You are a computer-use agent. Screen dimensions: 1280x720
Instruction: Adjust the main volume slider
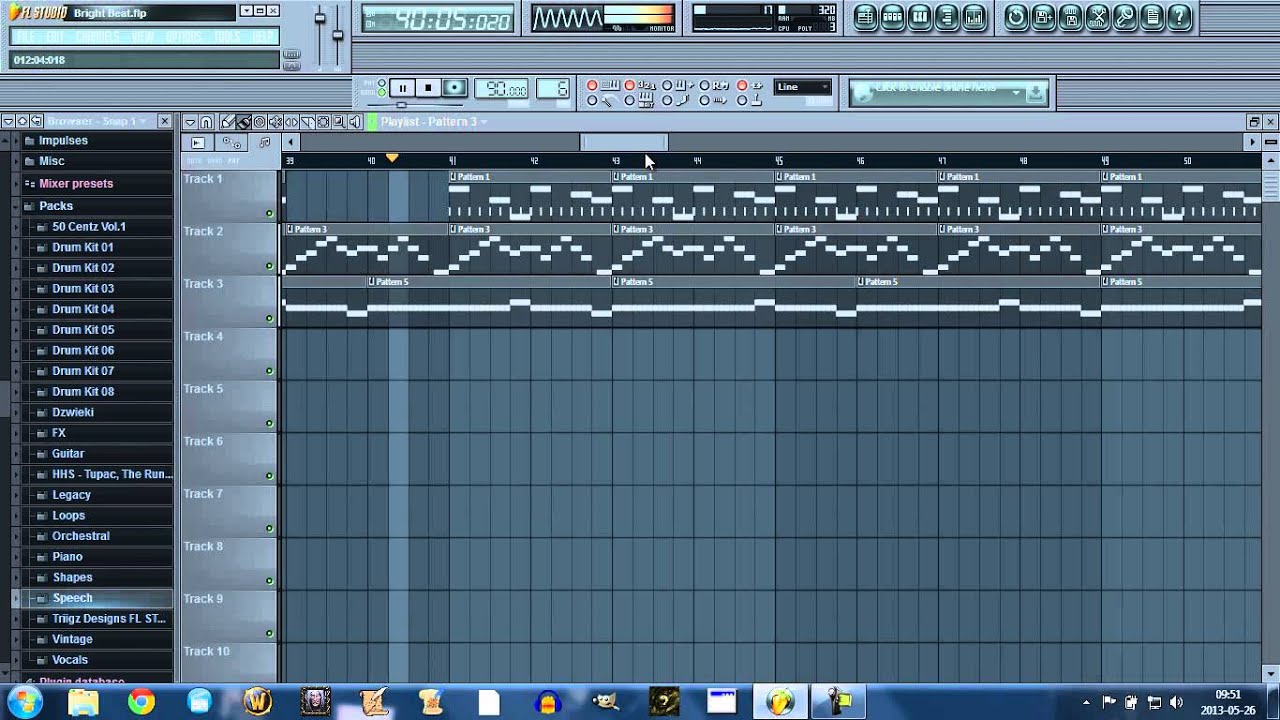coord(320,18)
